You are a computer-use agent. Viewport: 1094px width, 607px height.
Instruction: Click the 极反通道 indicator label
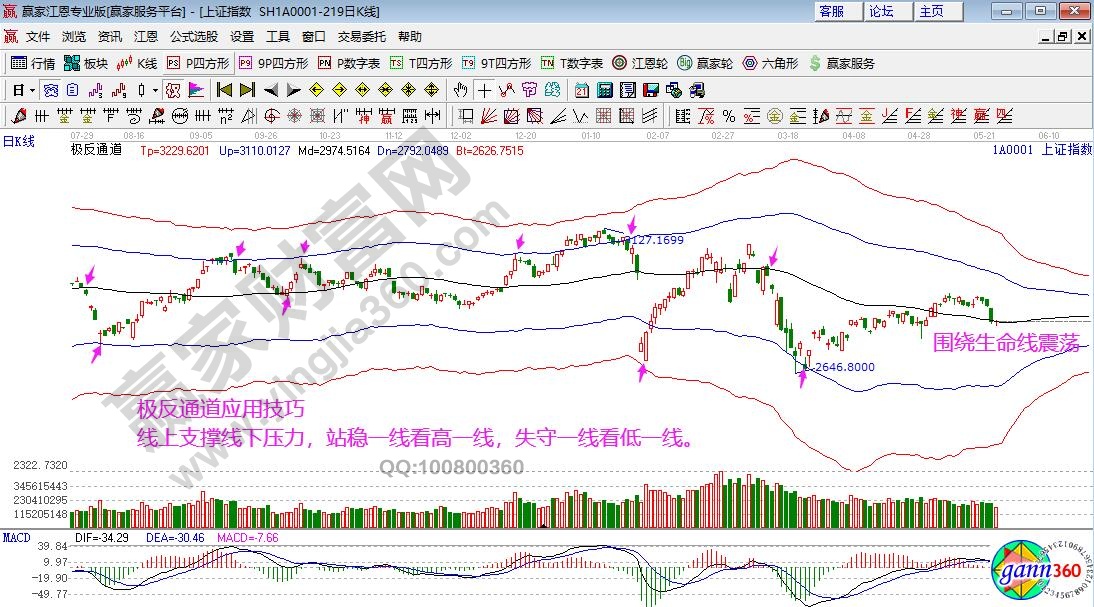click(96, 150)
